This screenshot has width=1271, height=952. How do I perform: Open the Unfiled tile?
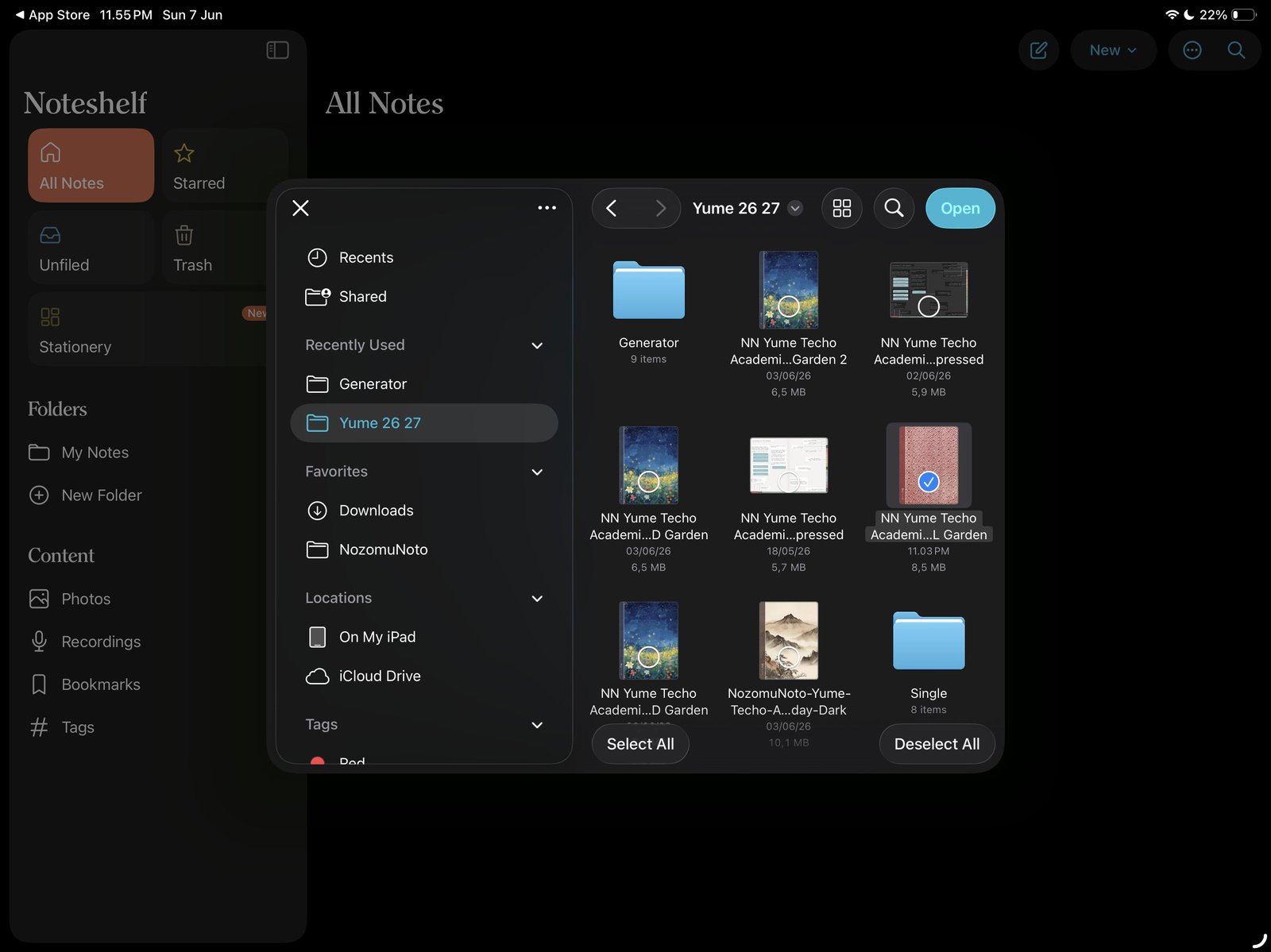click(91, 247)
